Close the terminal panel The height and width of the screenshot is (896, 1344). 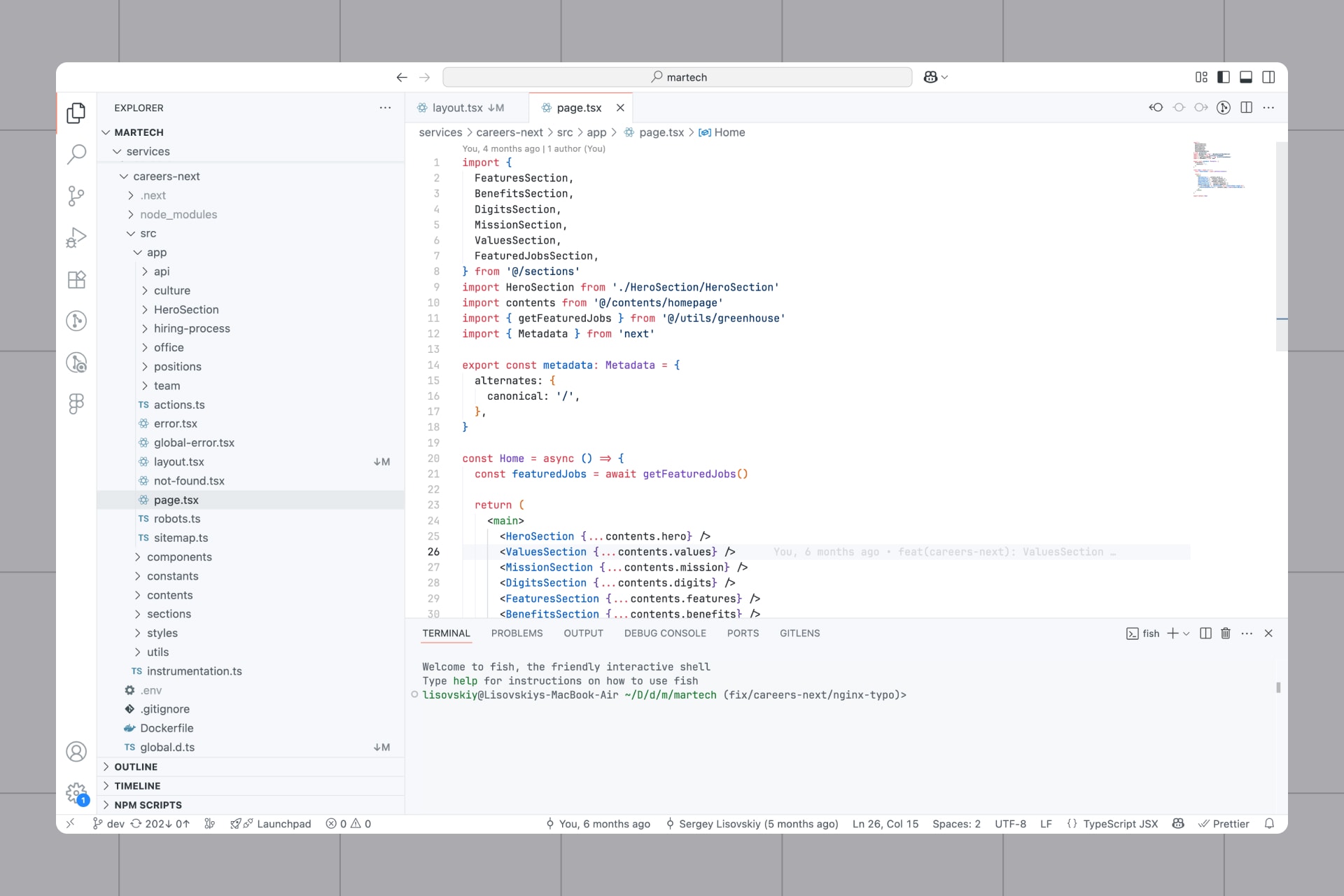1268,633
